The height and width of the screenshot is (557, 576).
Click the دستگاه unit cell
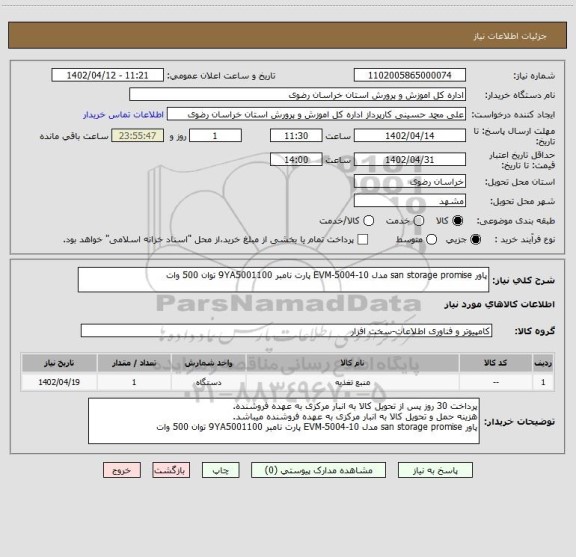point(208,382)
